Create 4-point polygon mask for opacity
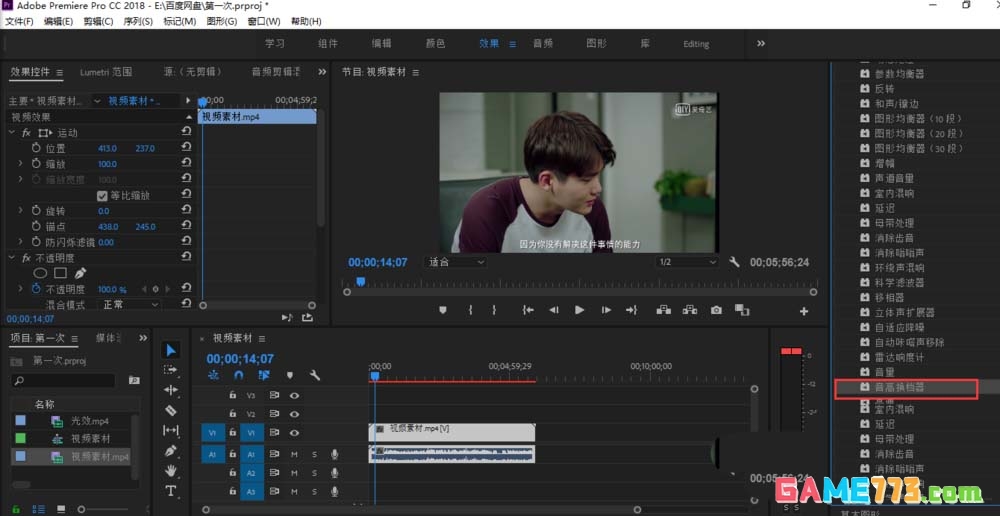This screenshot has width=1000, height=516. click(x=60, y=273)
